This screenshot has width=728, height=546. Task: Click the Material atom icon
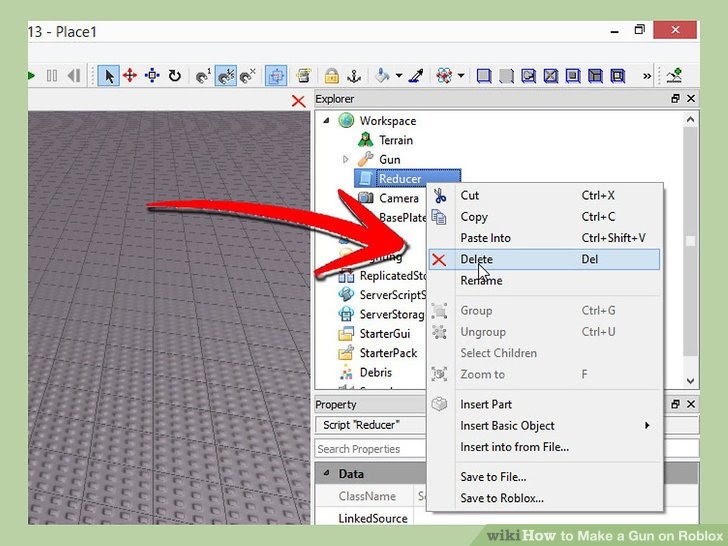point(444,75)
